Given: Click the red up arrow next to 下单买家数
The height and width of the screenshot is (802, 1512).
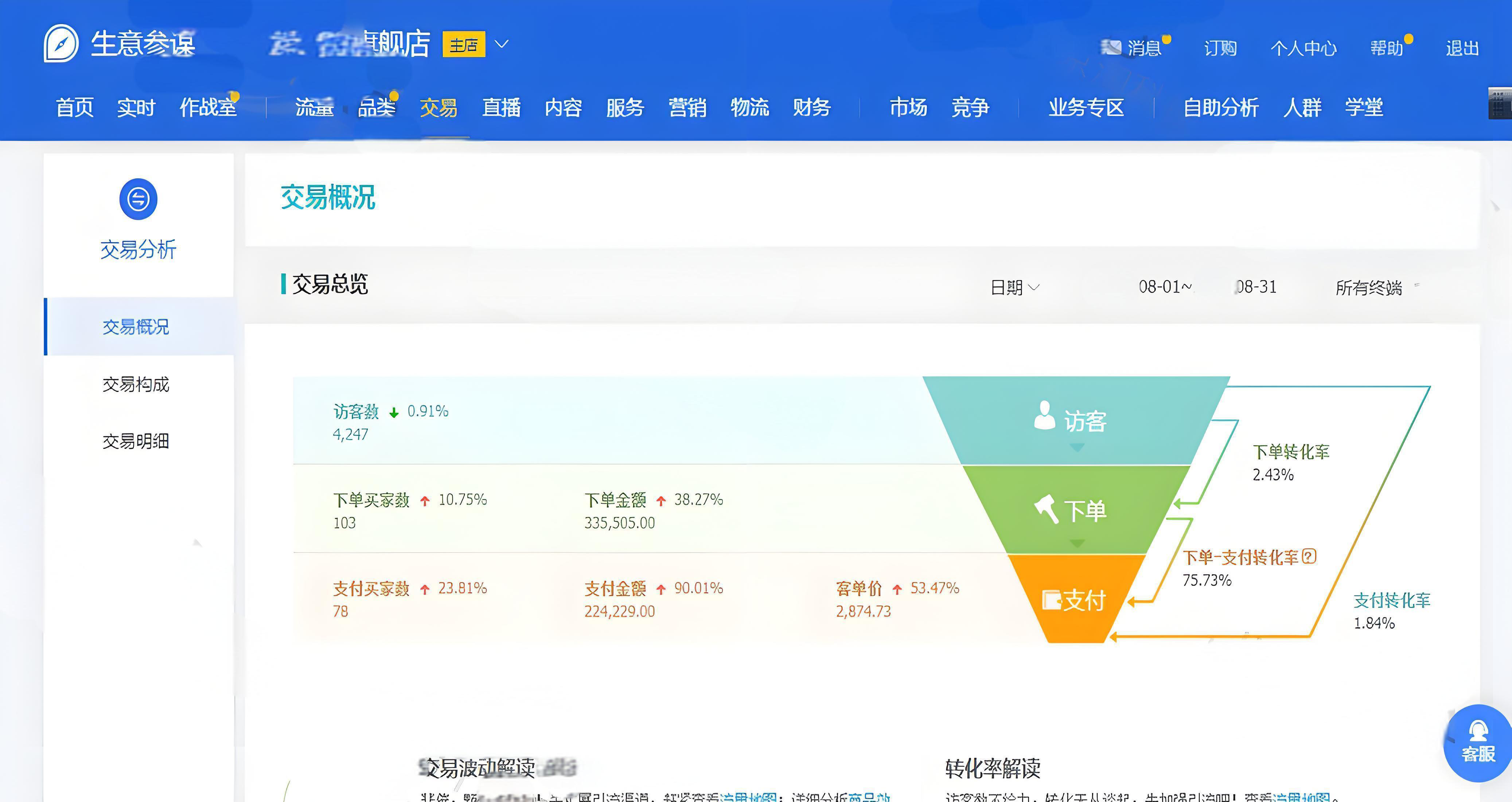Looking at the screenshot, I should point(425,501).
